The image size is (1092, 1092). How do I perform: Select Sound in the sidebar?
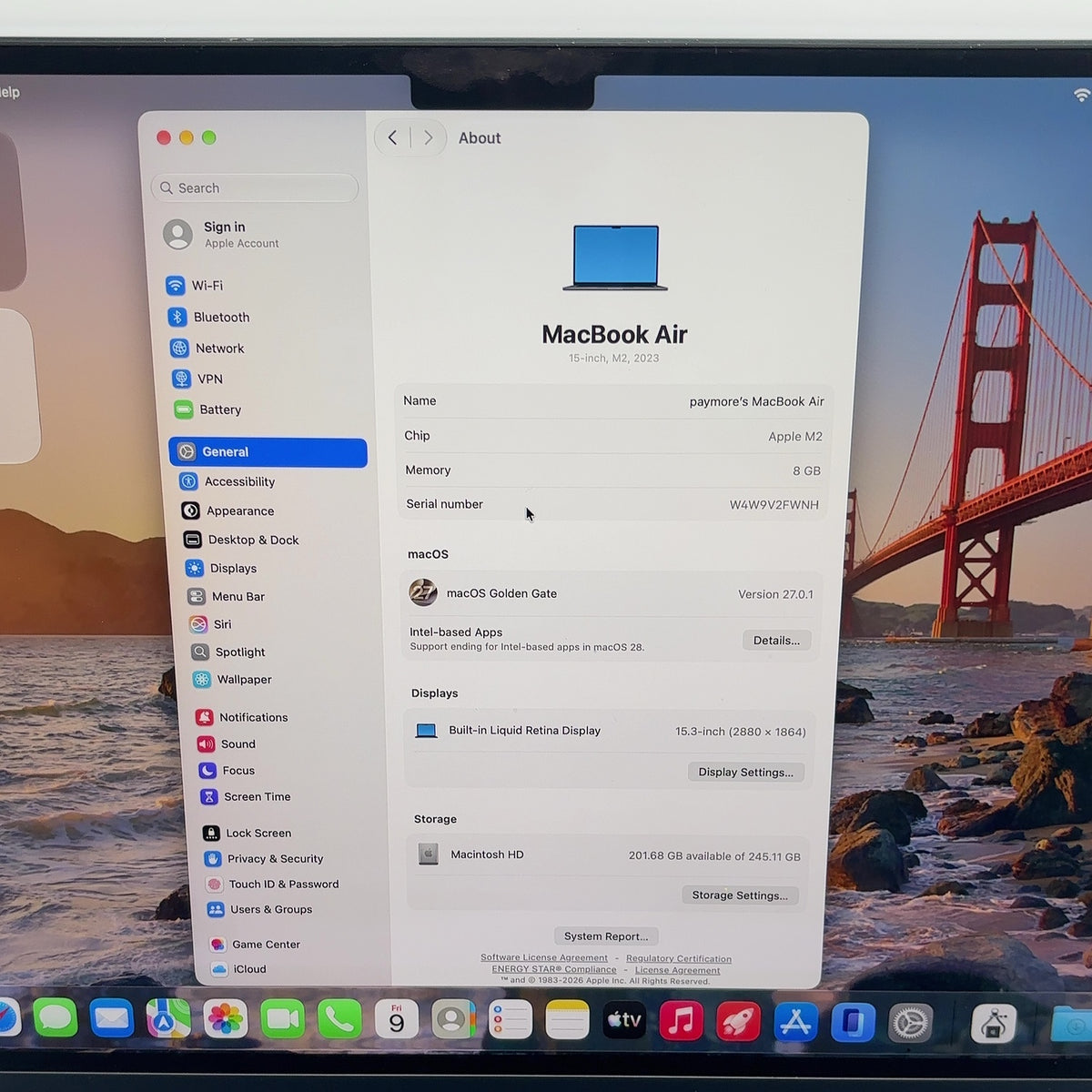click(227, 743)
